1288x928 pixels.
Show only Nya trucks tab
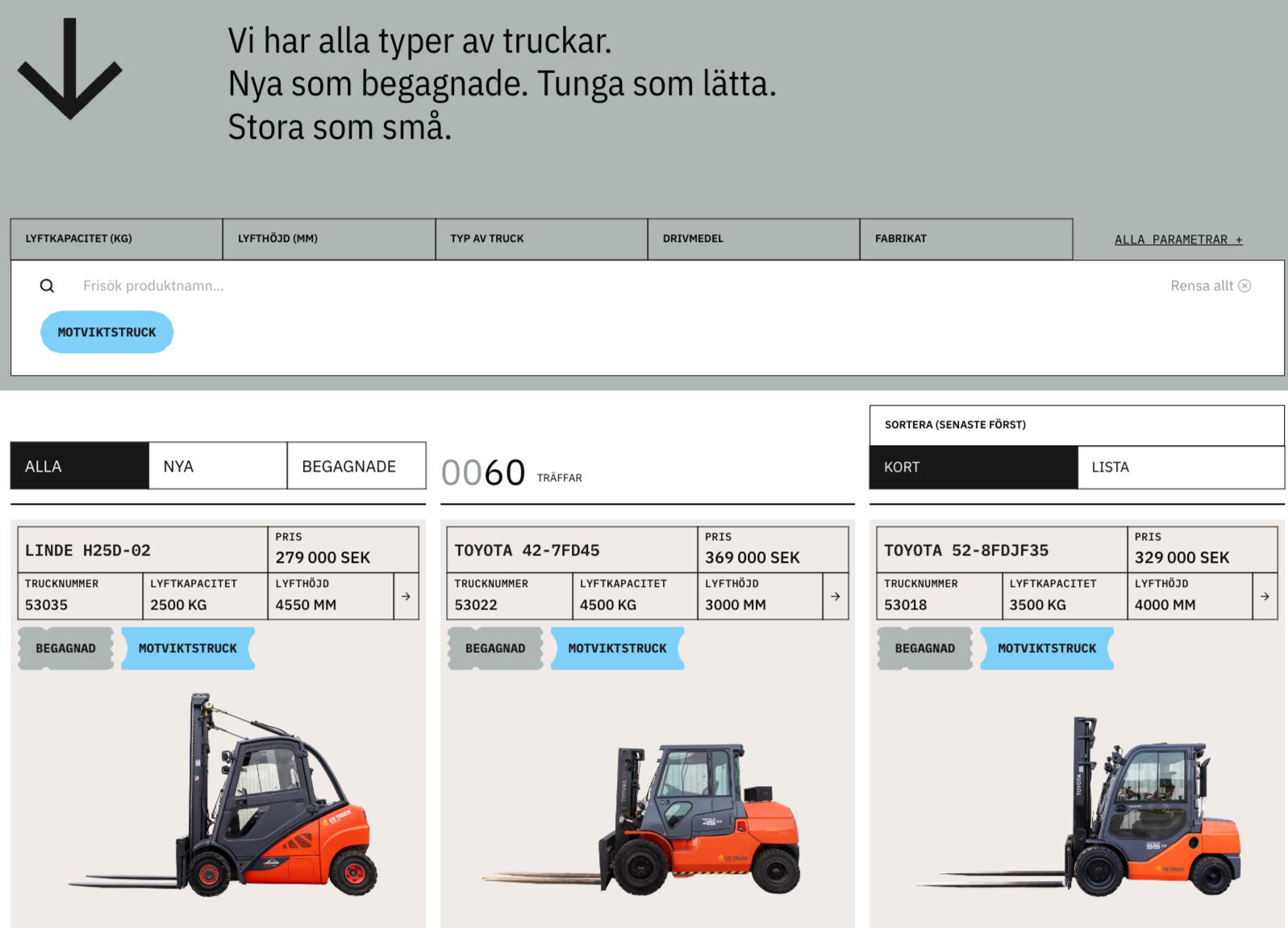click(218, 466)
